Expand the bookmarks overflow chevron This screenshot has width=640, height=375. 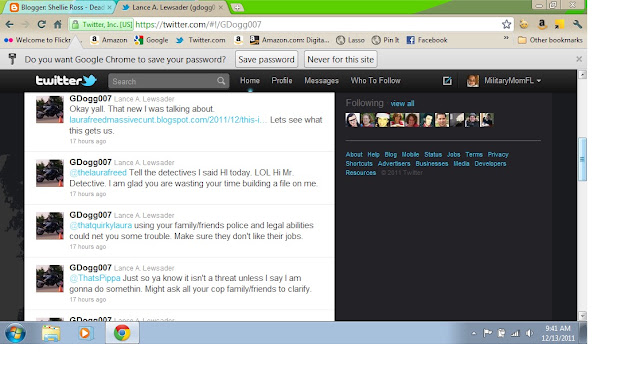tap(506, 38)
